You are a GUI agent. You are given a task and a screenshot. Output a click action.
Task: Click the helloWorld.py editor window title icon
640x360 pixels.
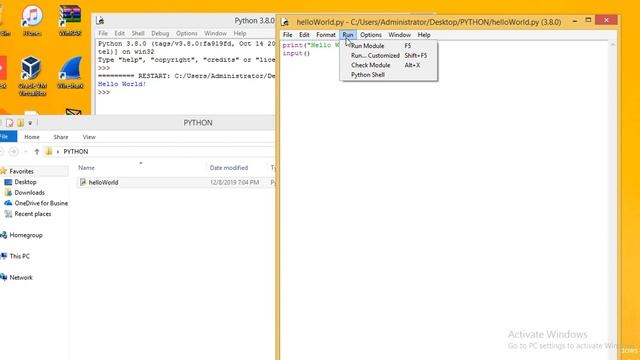285,22
